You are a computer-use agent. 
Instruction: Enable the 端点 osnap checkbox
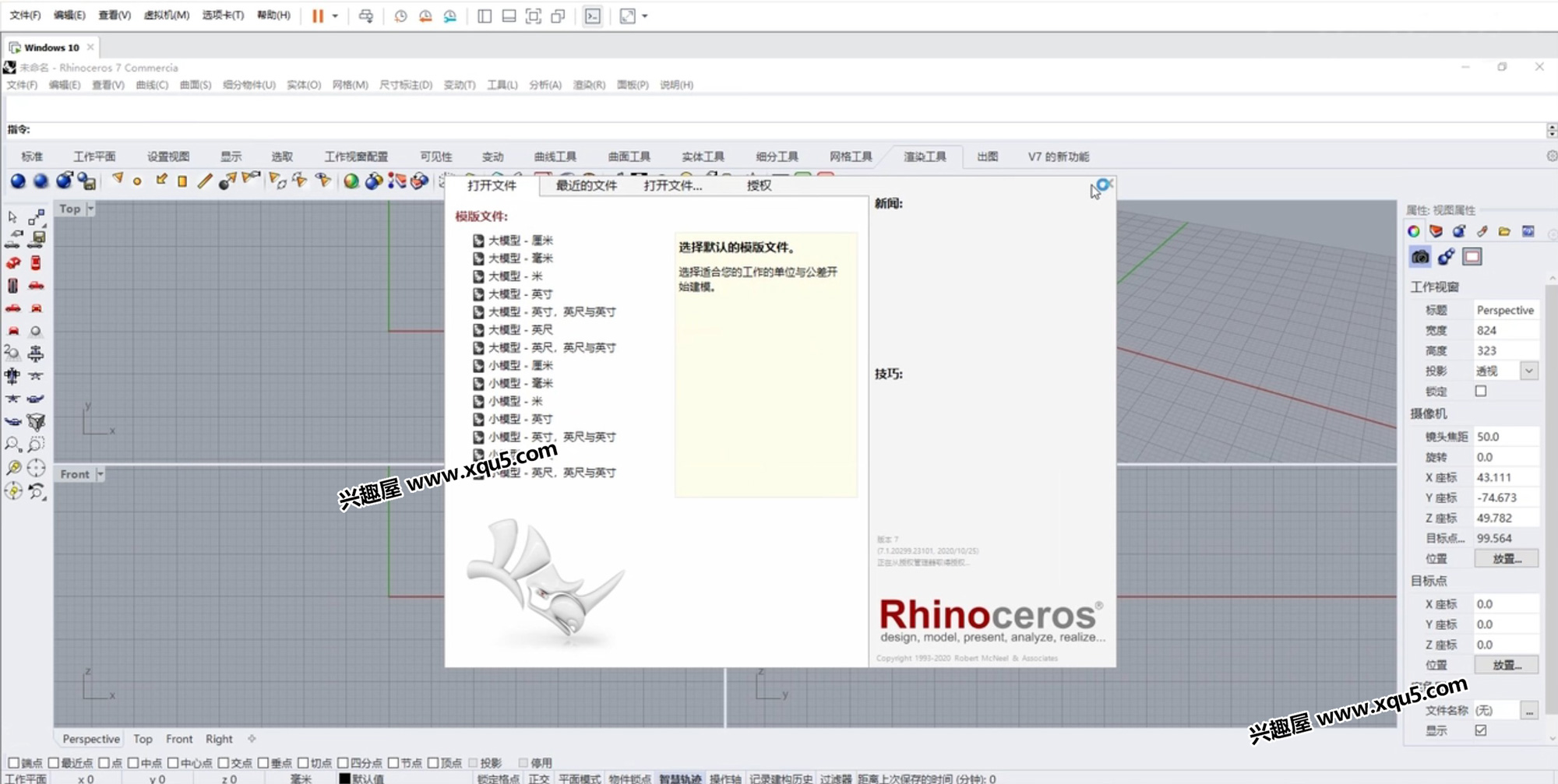click(13, 763)
